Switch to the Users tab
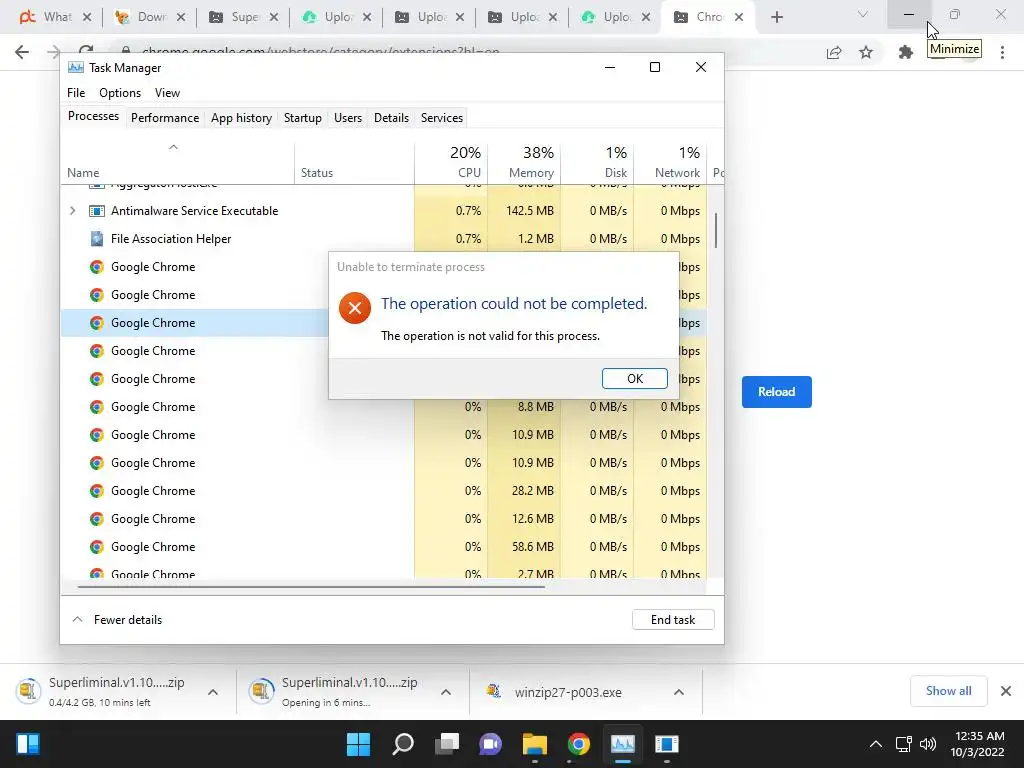Viewport: 1024px width, 768px height. pyautogui.click(x=347, y=118)
